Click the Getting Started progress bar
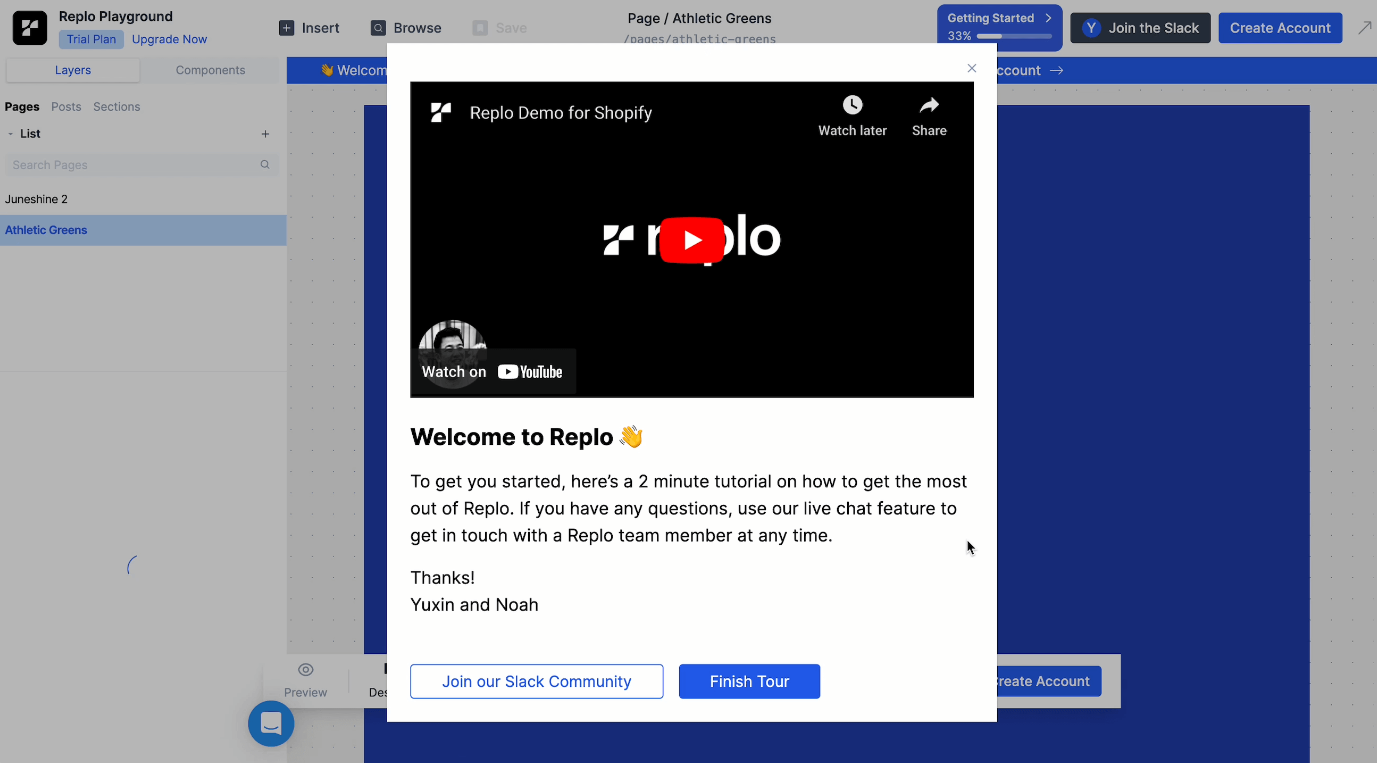Viewport: 1377px width, 763px height. [1013, 36]
